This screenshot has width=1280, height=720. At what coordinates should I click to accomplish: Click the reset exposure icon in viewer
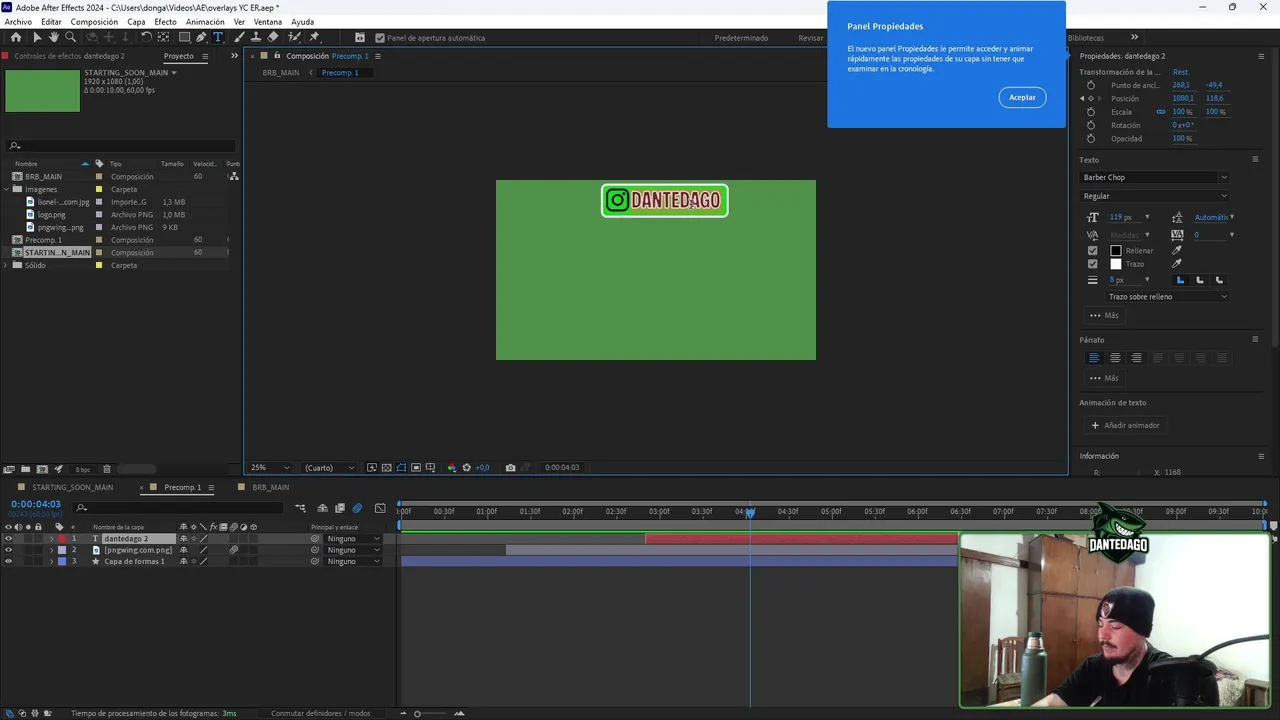click(x=466, y=467)
